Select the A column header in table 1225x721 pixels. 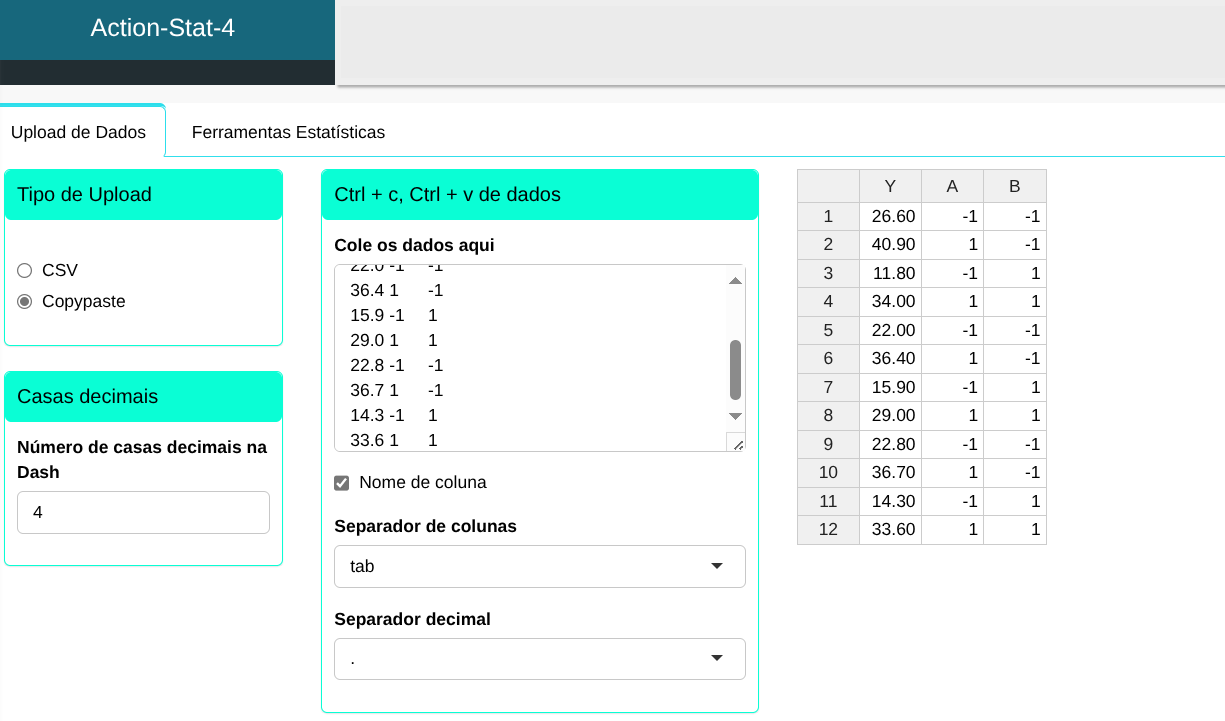(x=952, y=186)
